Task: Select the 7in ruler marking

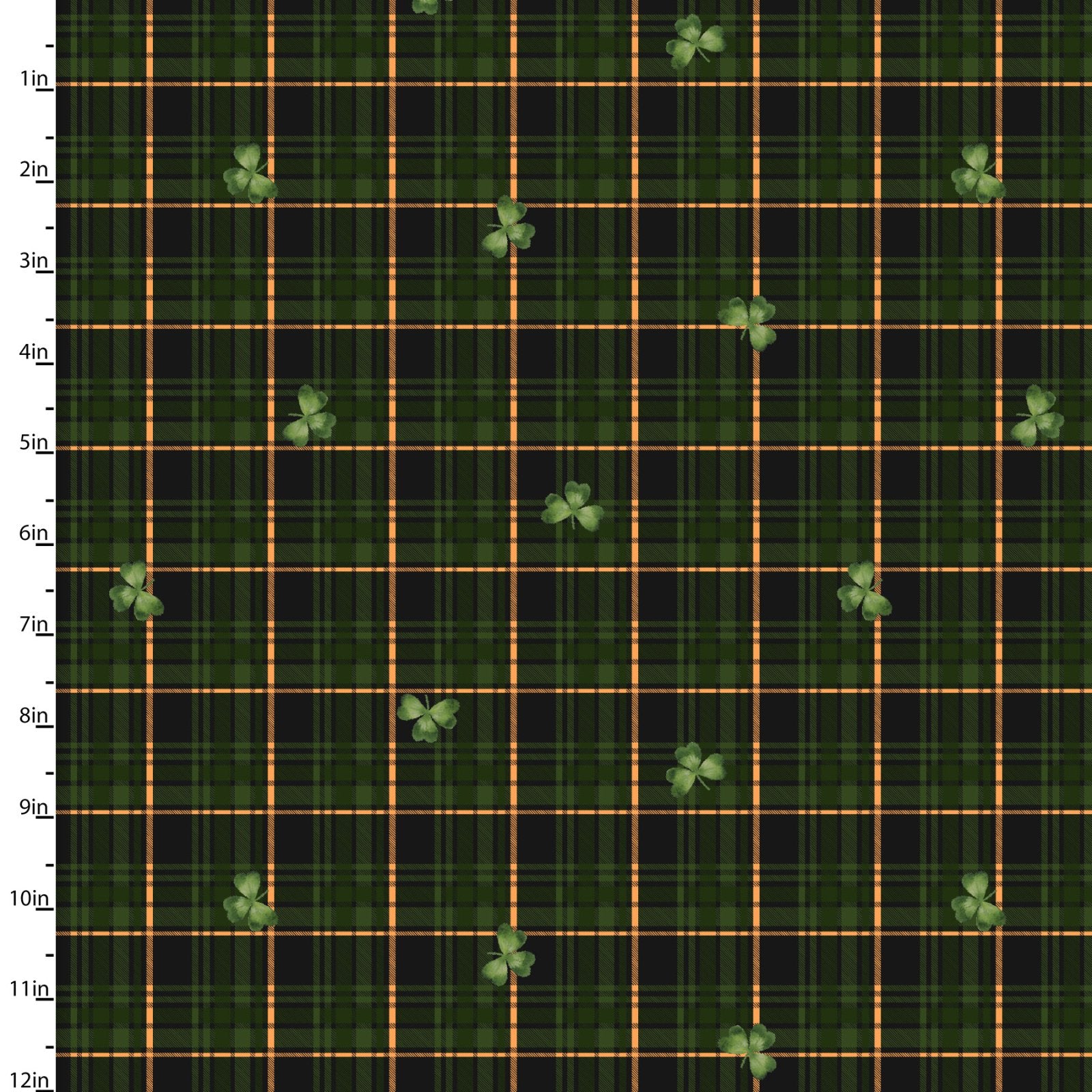Action: pyautogui.click(x=34, y=624)
